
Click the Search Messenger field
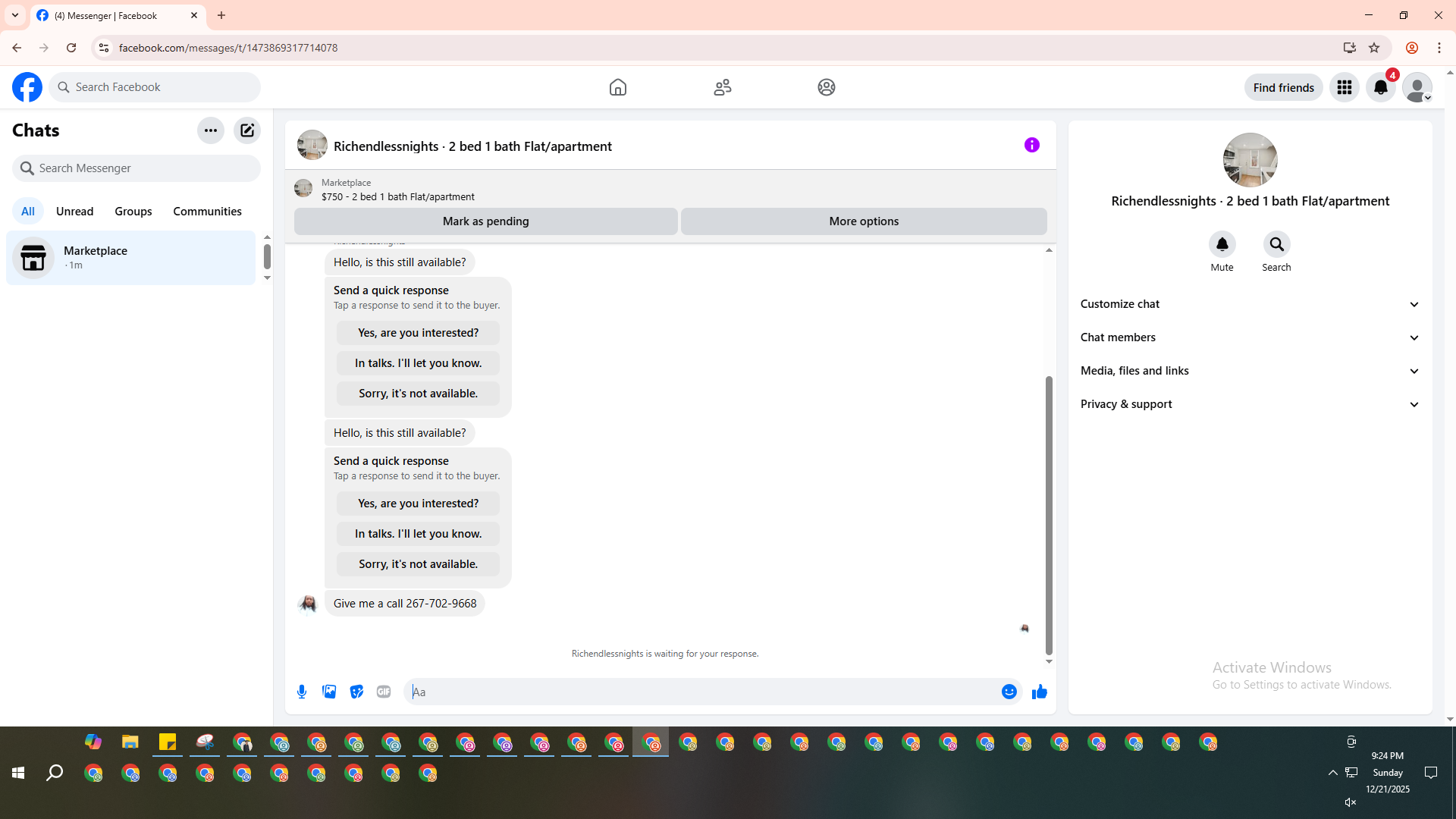coord(136,168)
